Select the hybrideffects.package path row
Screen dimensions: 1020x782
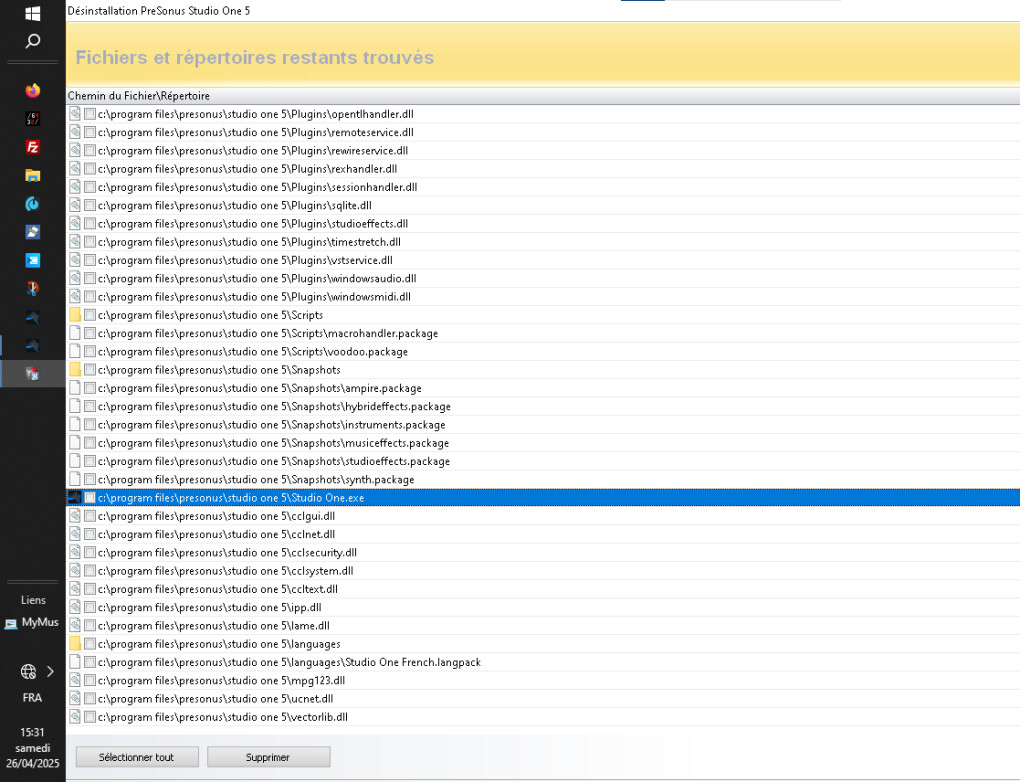(x=543, y=406)
